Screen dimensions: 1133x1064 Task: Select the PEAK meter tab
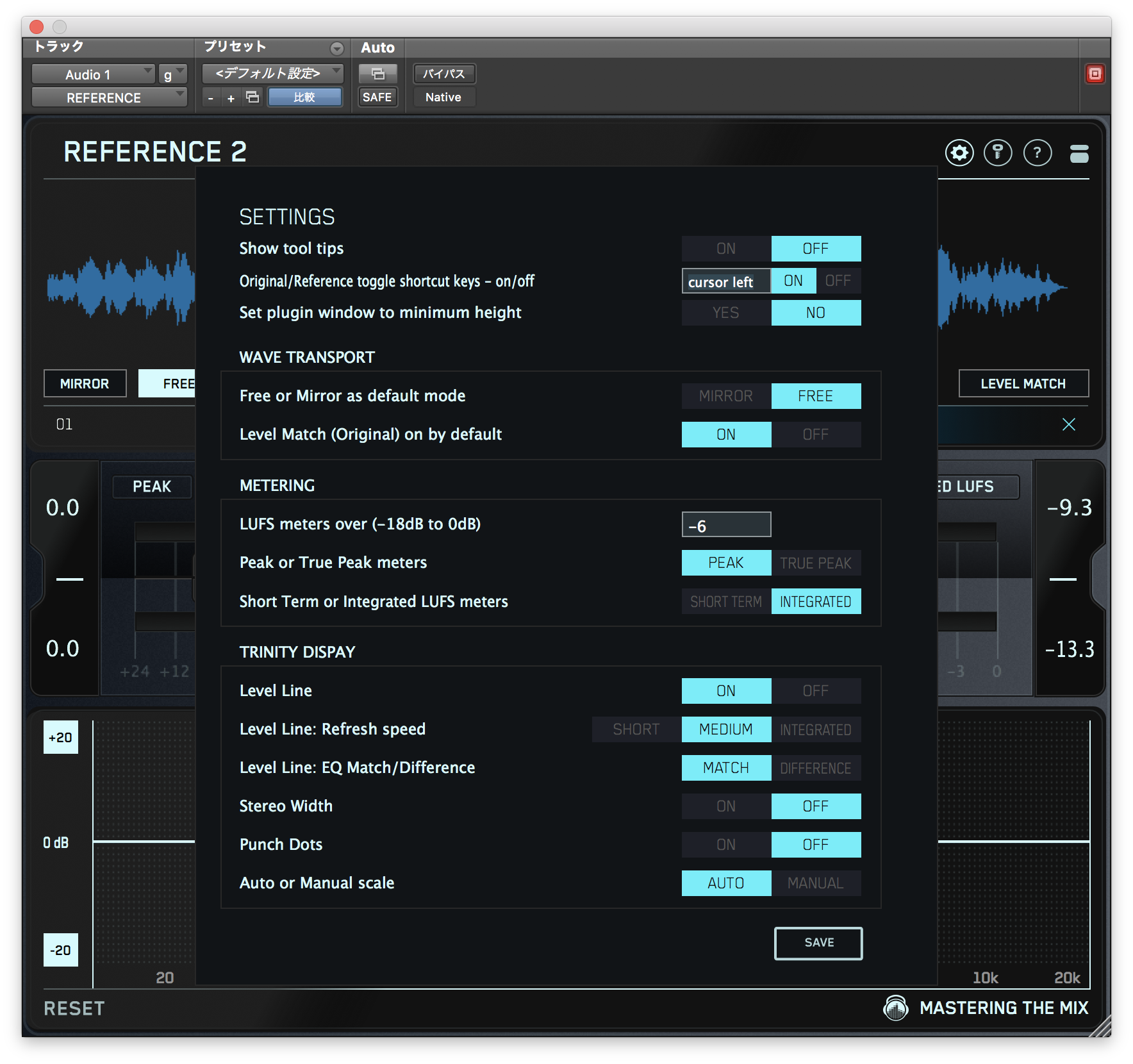click(152, 486)
